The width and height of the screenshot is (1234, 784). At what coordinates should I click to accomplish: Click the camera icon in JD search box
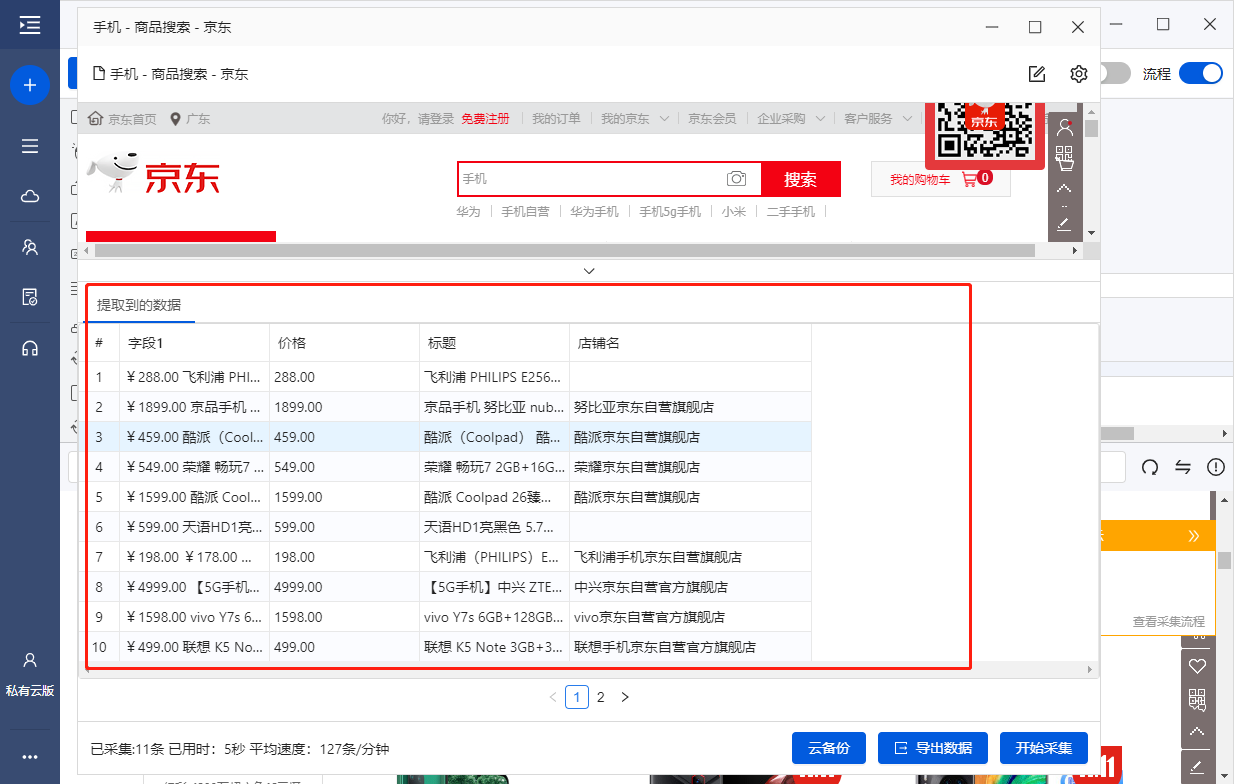pyautogui.click(x=737, y=178)
